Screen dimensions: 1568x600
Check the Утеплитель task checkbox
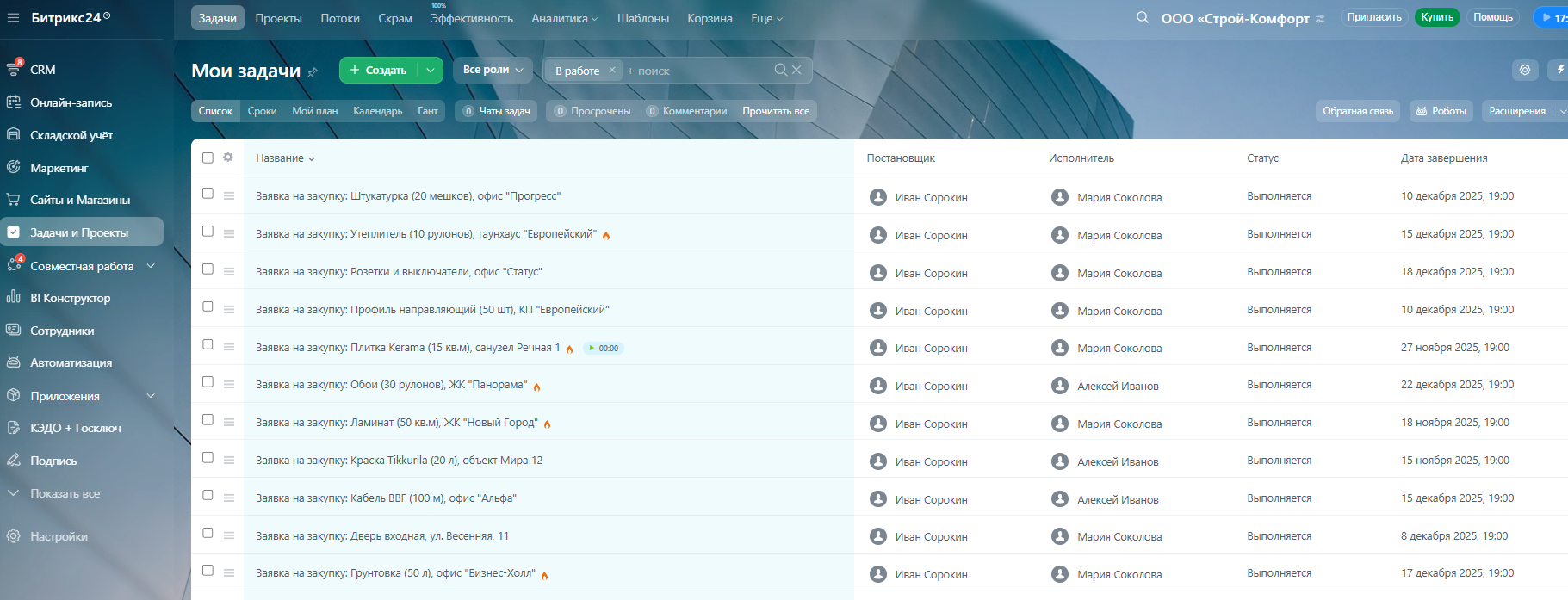coord(208,232)
